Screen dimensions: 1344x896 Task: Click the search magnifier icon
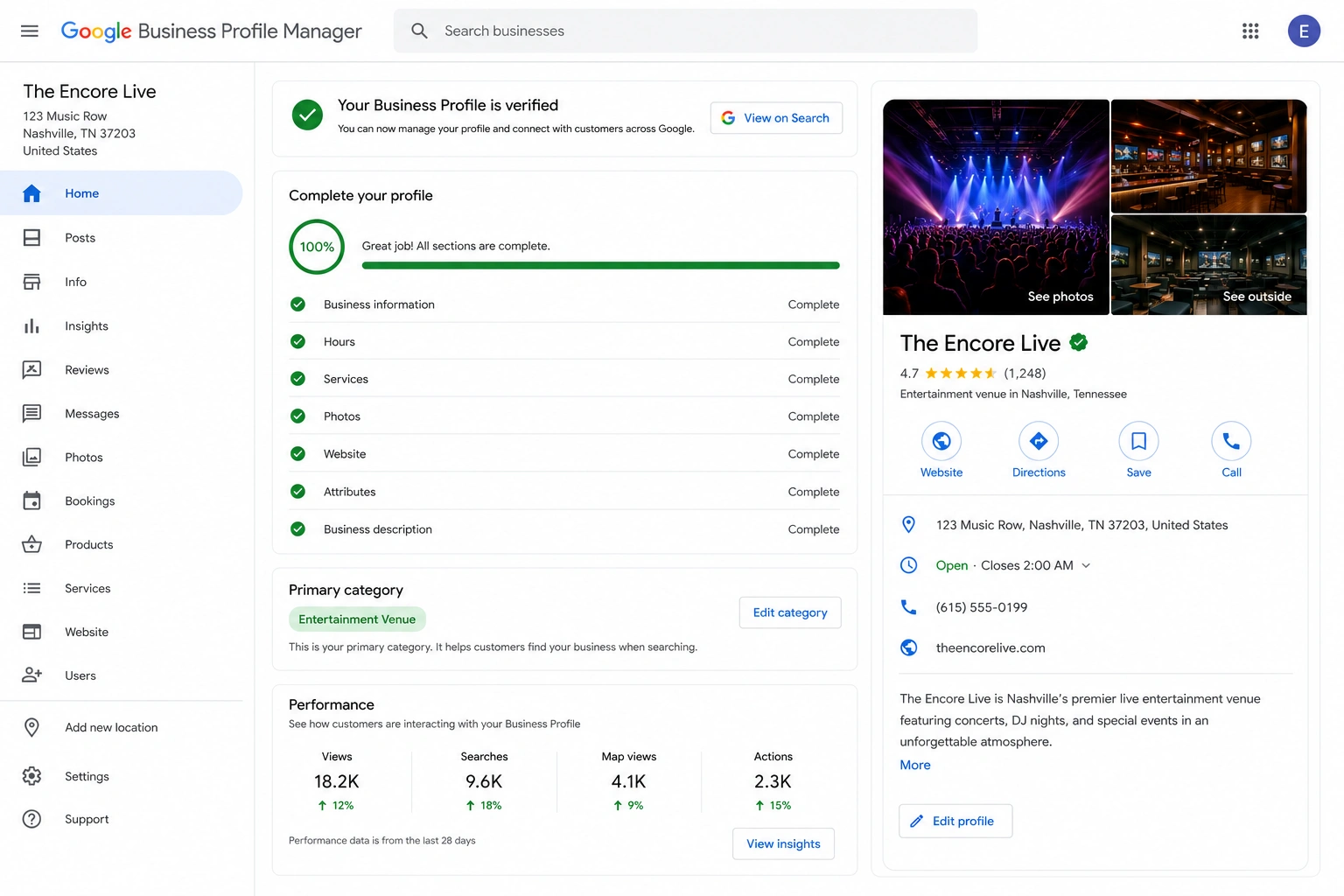[419, 31]
